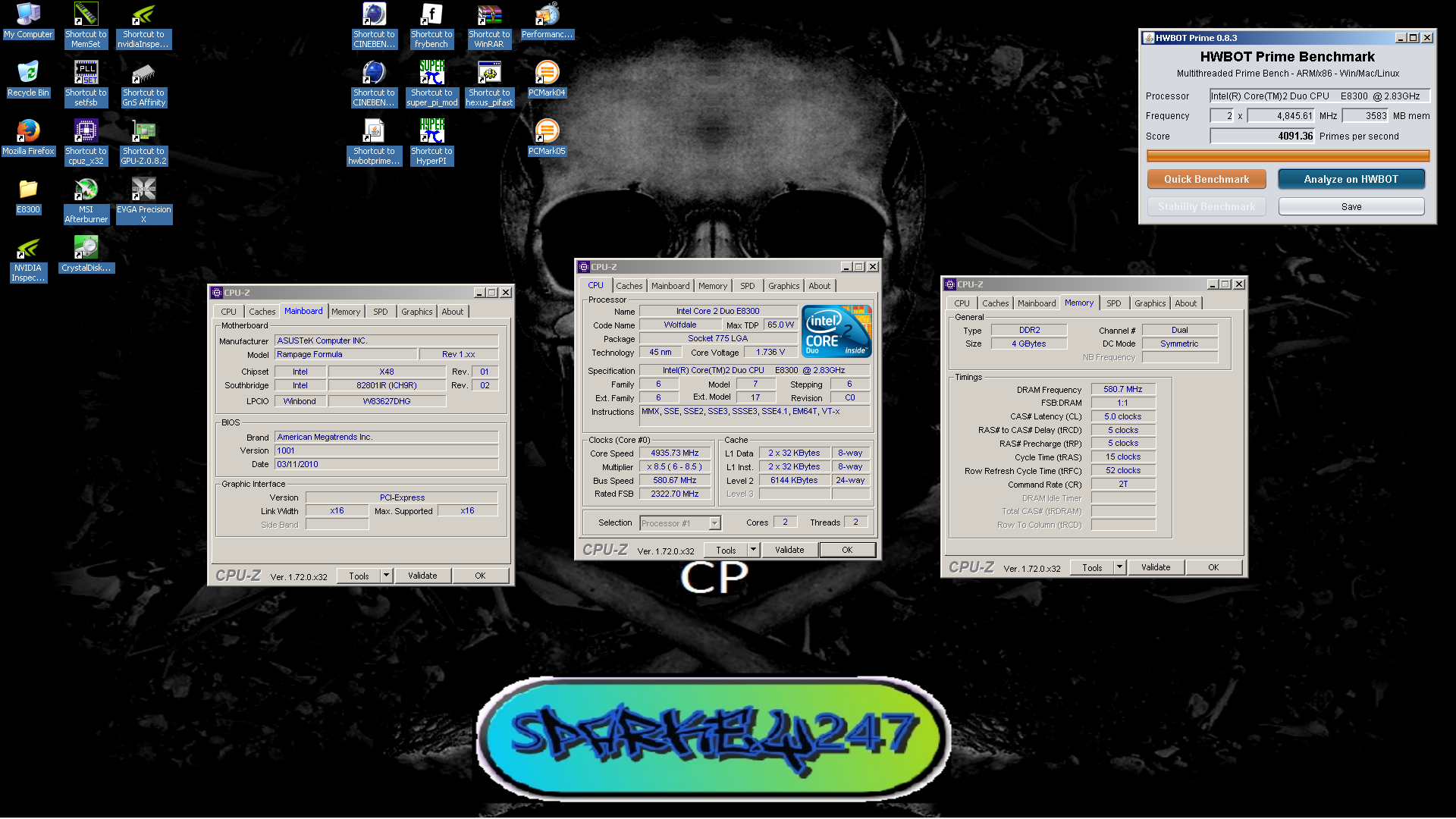Switch to SPD tab in center CPU-Z window
The image size is (1456, 819).
[748, 286]
